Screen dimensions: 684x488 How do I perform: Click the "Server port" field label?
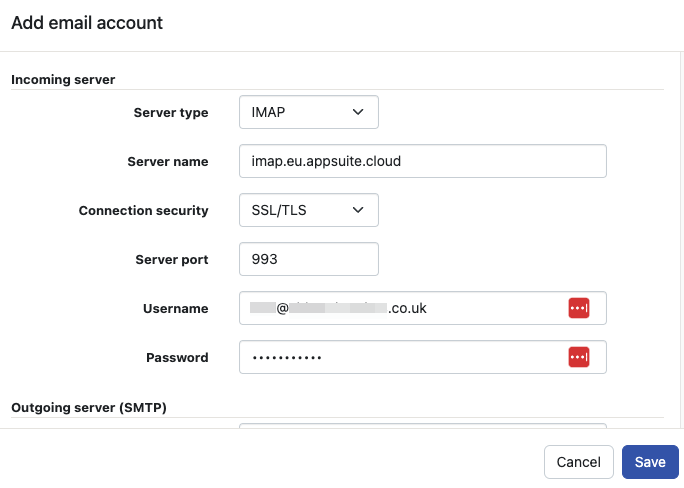click(x=172, y=260)
